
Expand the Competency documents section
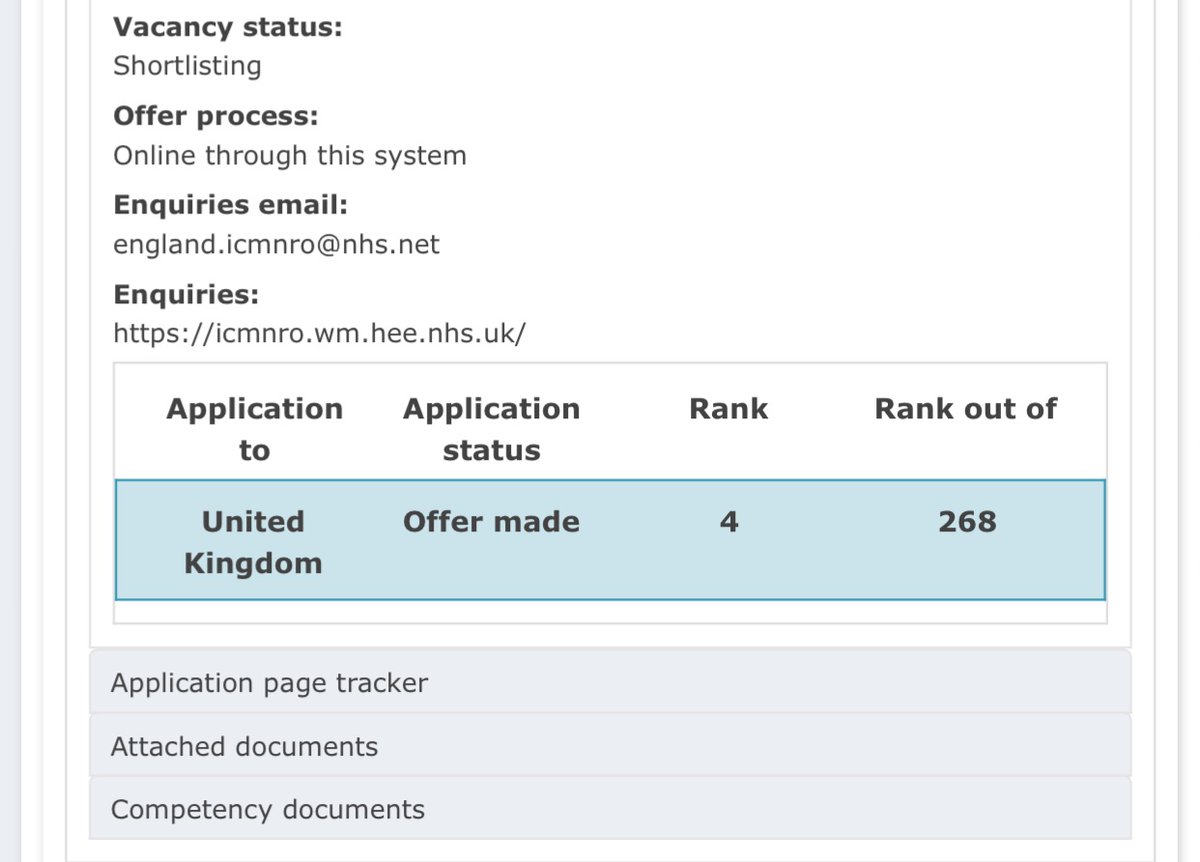610,809
